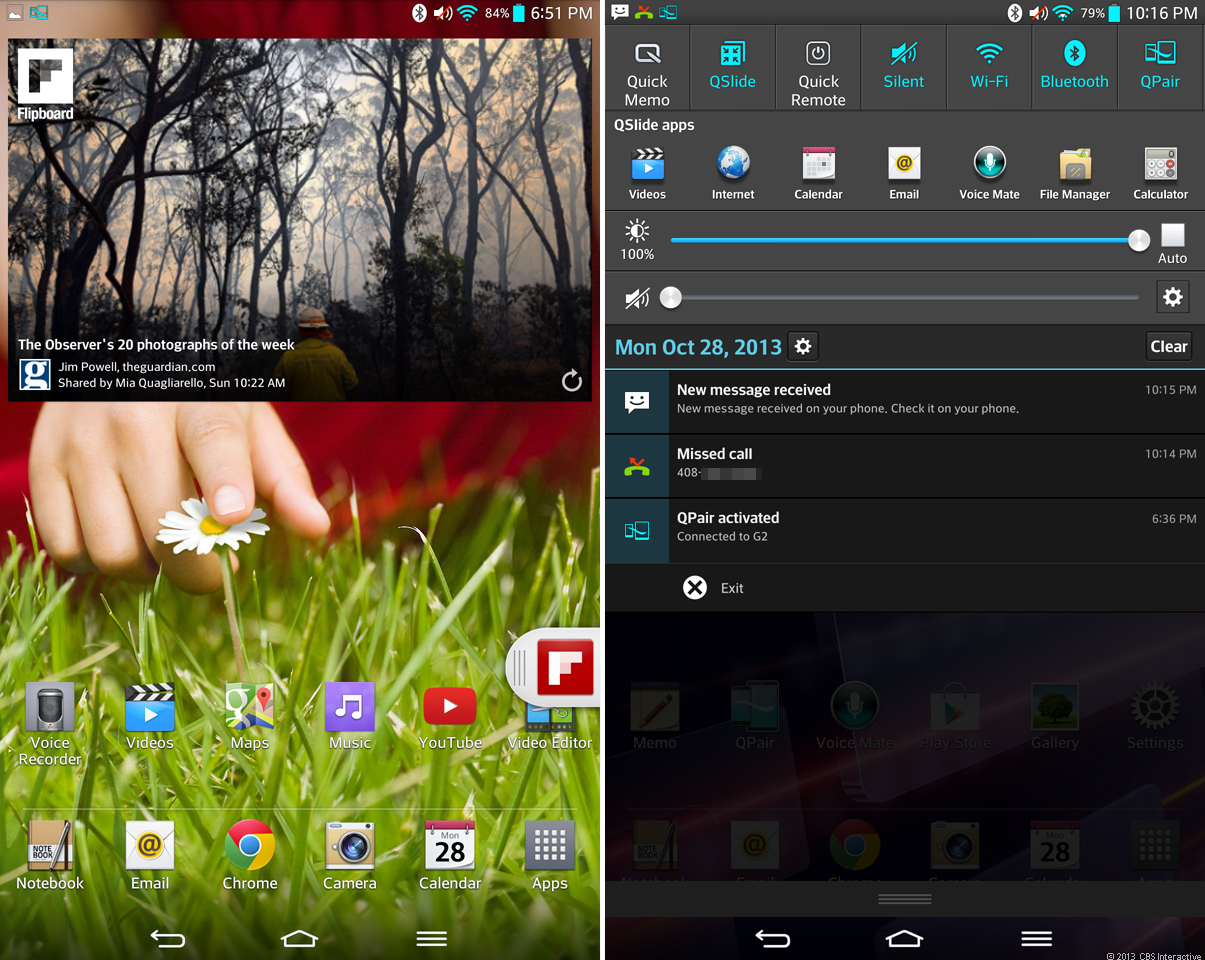Open Internet in QSlide apps
Viewport: 1205px width, 960px height.
(x=733, y=173)
